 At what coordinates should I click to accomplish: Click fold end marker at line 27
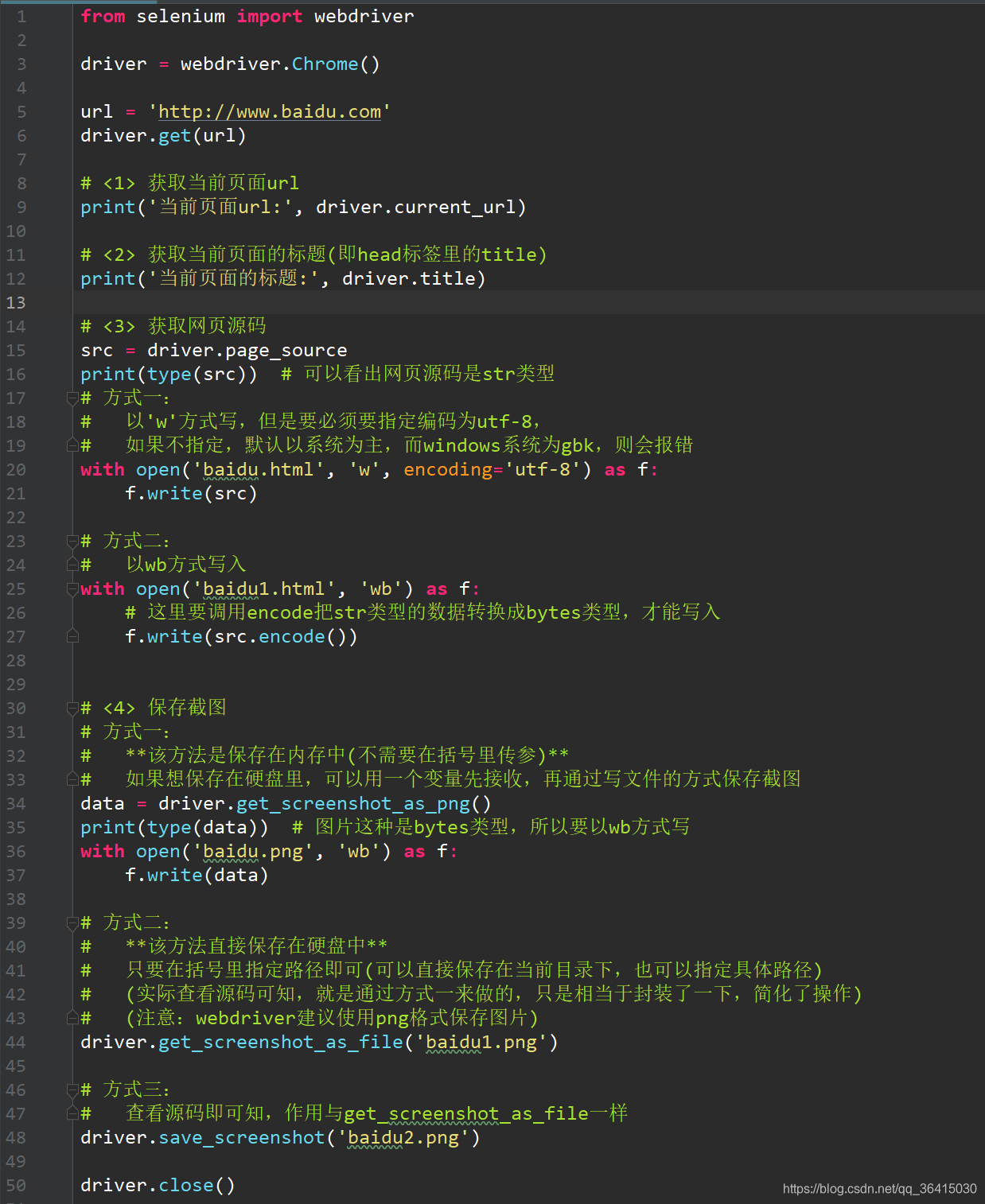pyautogui.click(x=72, y=636)
